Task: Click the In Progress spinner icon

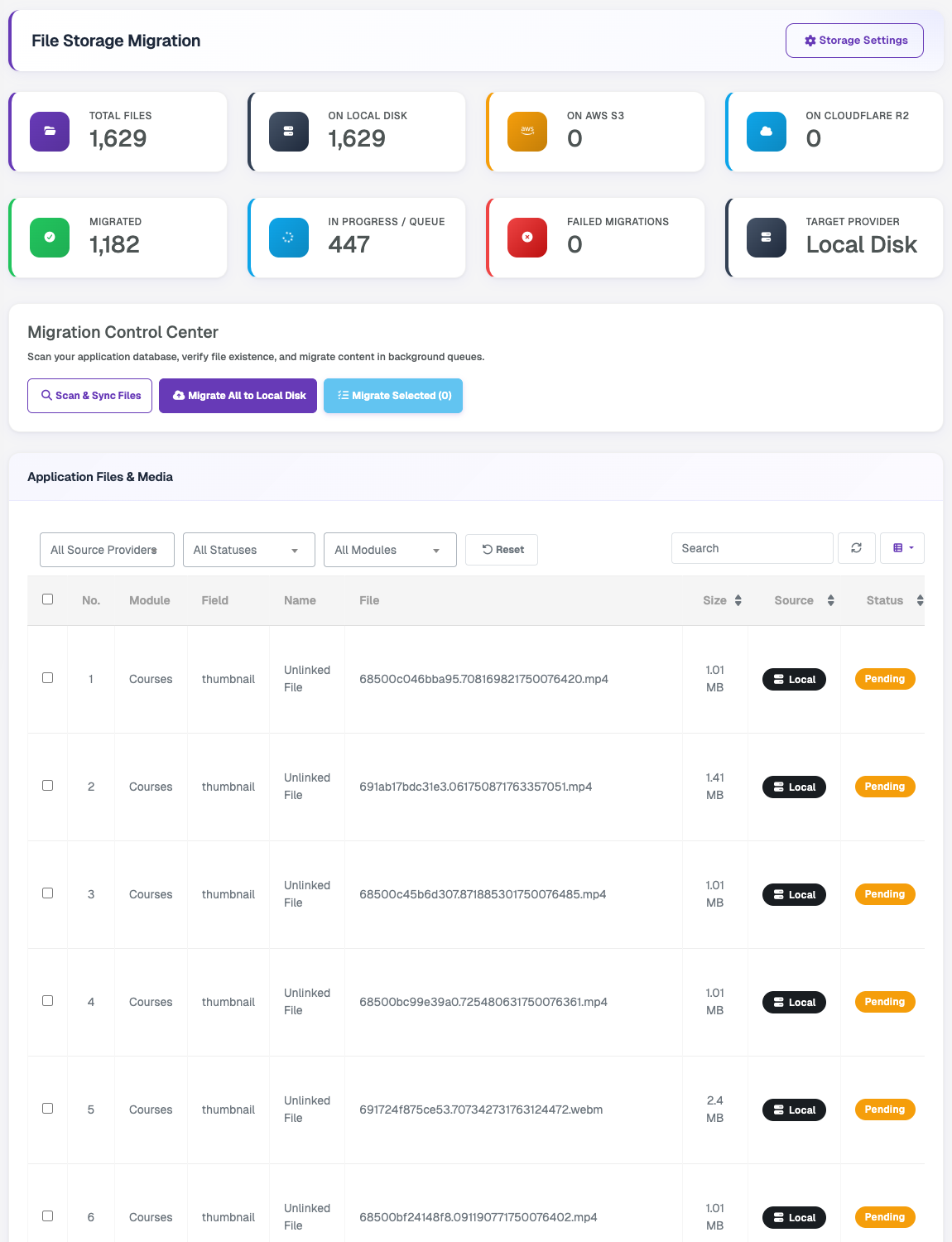Action: [x=289, y=238]
